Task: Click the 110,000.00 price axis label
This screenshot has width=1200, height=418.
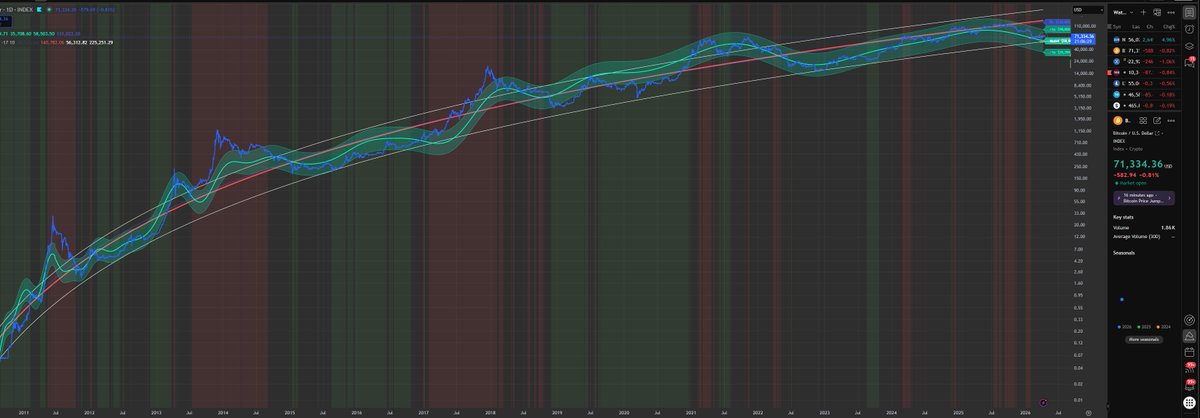Action: click(1085, 26)
